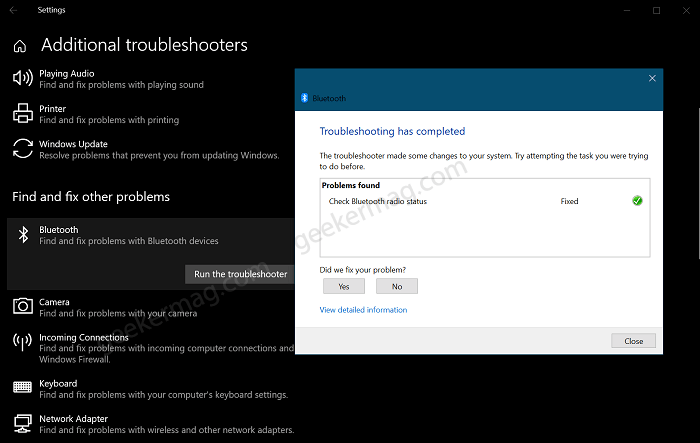Run the troubleshooter for Bluetooth
This screenshot has height=443, width=700.
240,274
